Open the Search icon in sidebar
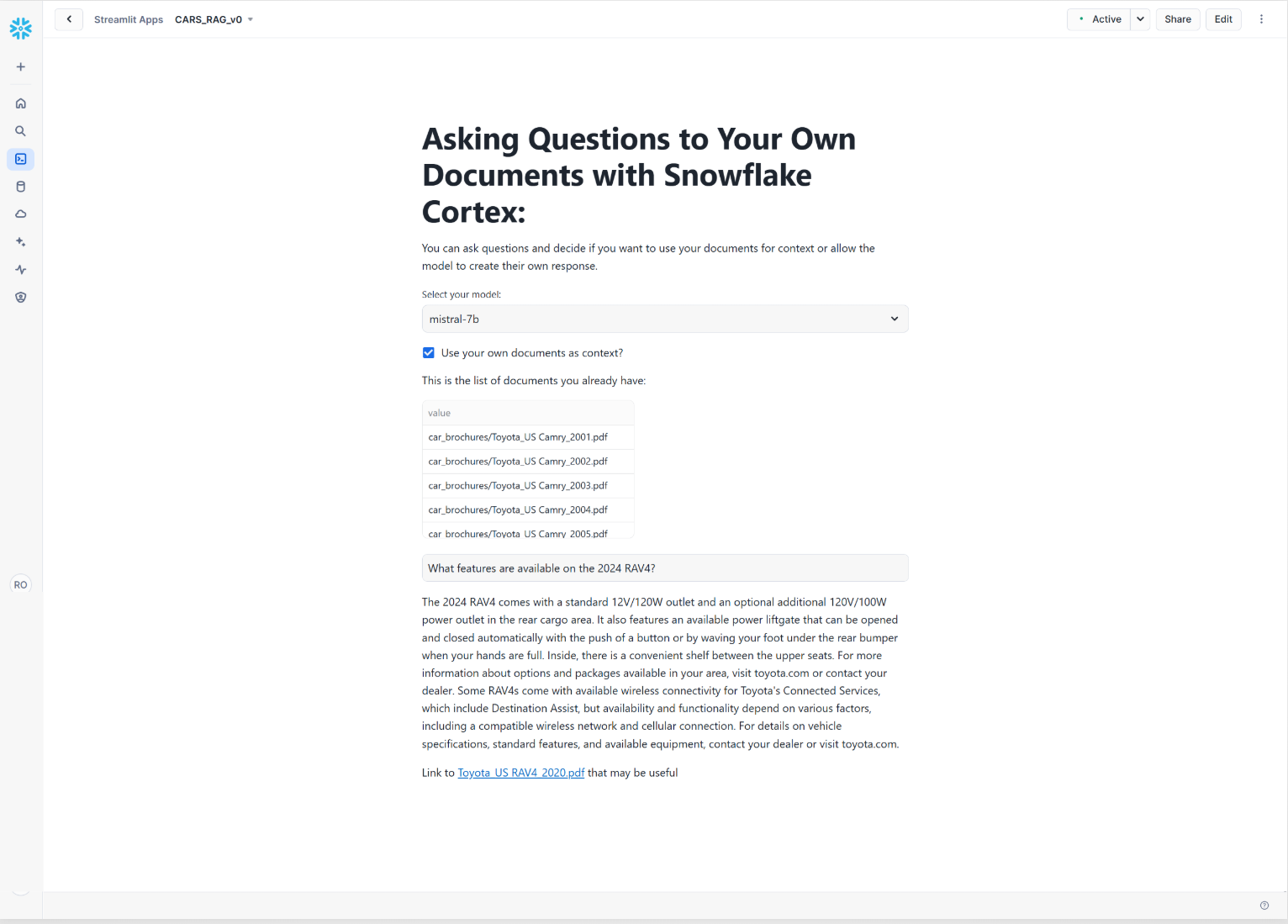1288x924 pixels. coord(21,131)
